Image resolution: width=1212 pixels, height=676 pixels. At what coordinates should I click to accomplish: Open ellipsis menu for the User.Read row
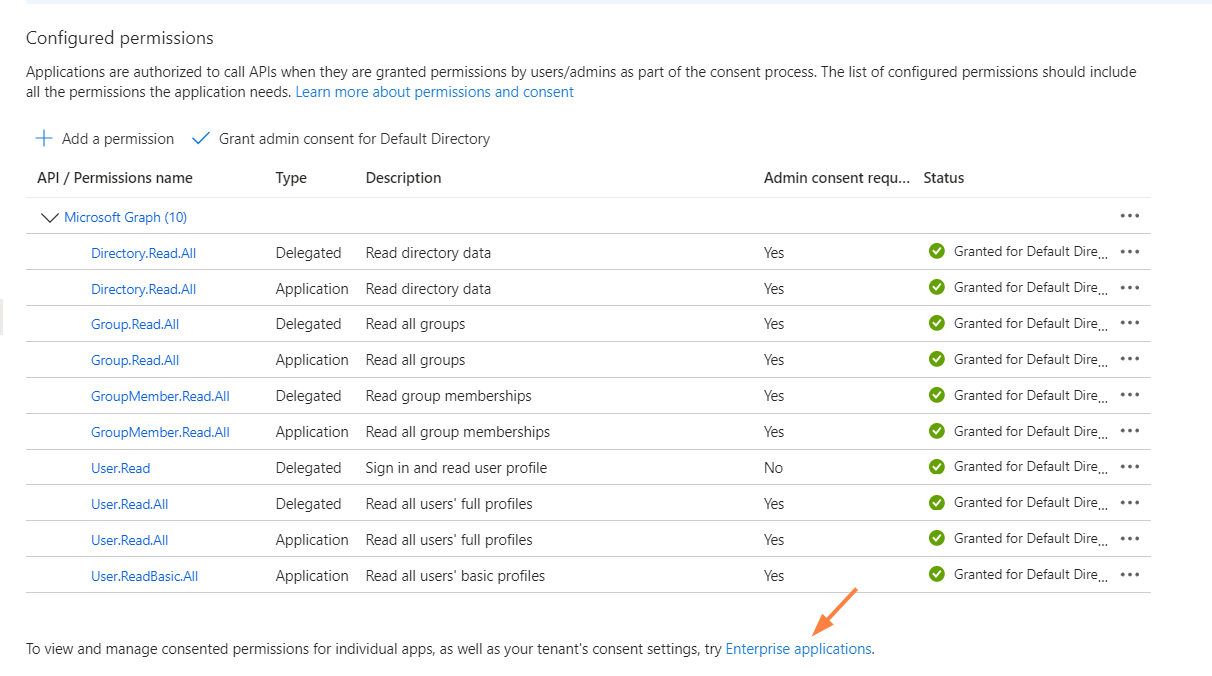coord(1130,467)
